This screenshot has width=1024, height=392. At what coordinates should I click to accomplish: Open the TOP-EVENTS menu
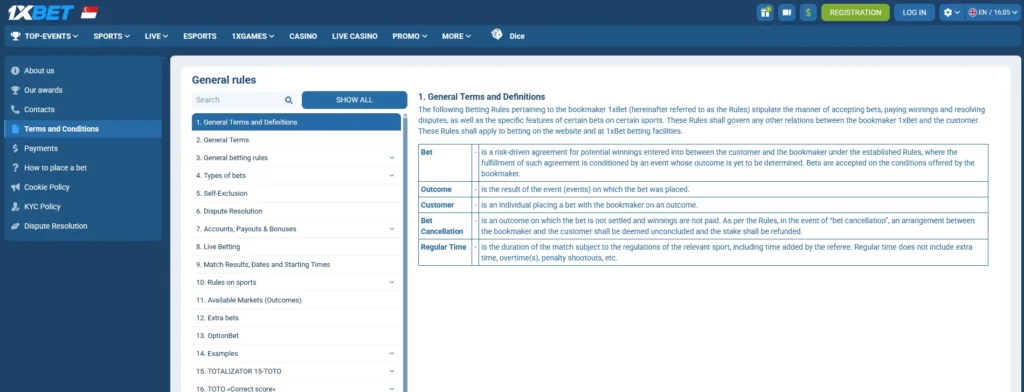click(52, 36)
